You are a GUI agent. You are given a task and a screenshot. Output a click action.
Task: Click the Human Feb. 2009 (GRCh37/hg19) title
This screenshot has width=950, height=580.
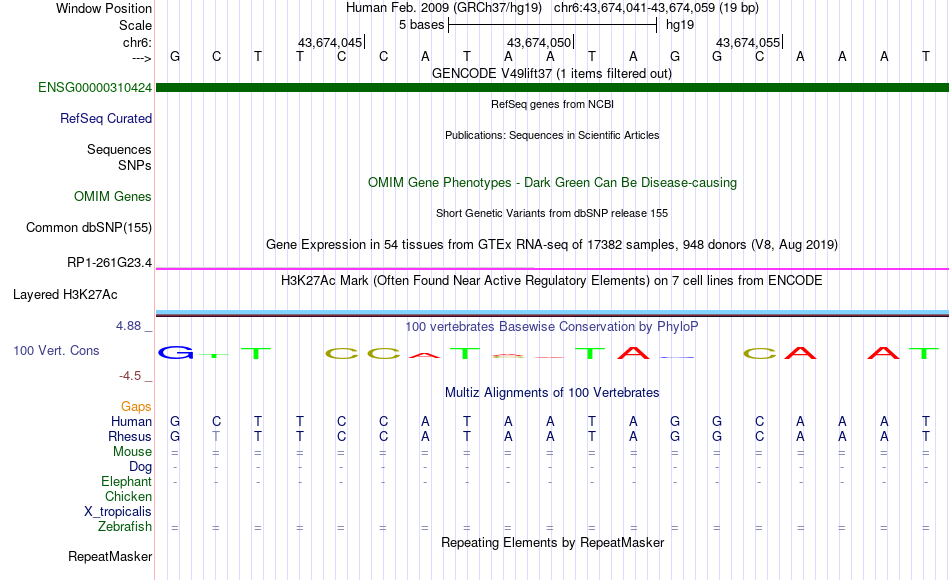click(443, 8)
